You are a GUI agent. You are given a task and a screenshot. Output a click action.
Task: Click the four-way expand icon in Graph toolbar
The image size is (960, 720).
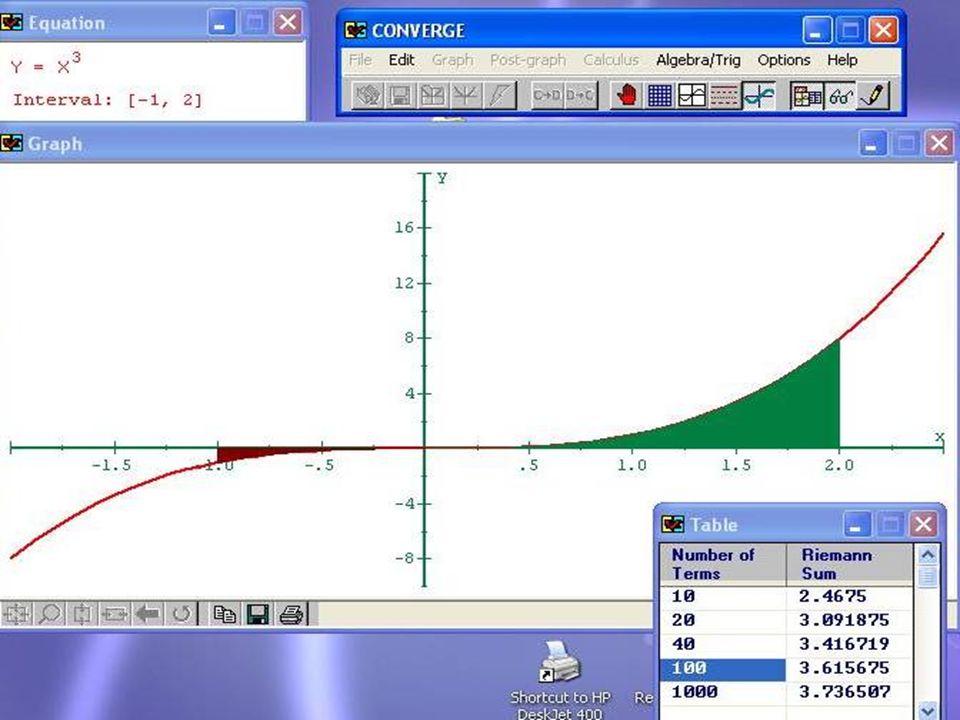point(17,613)
